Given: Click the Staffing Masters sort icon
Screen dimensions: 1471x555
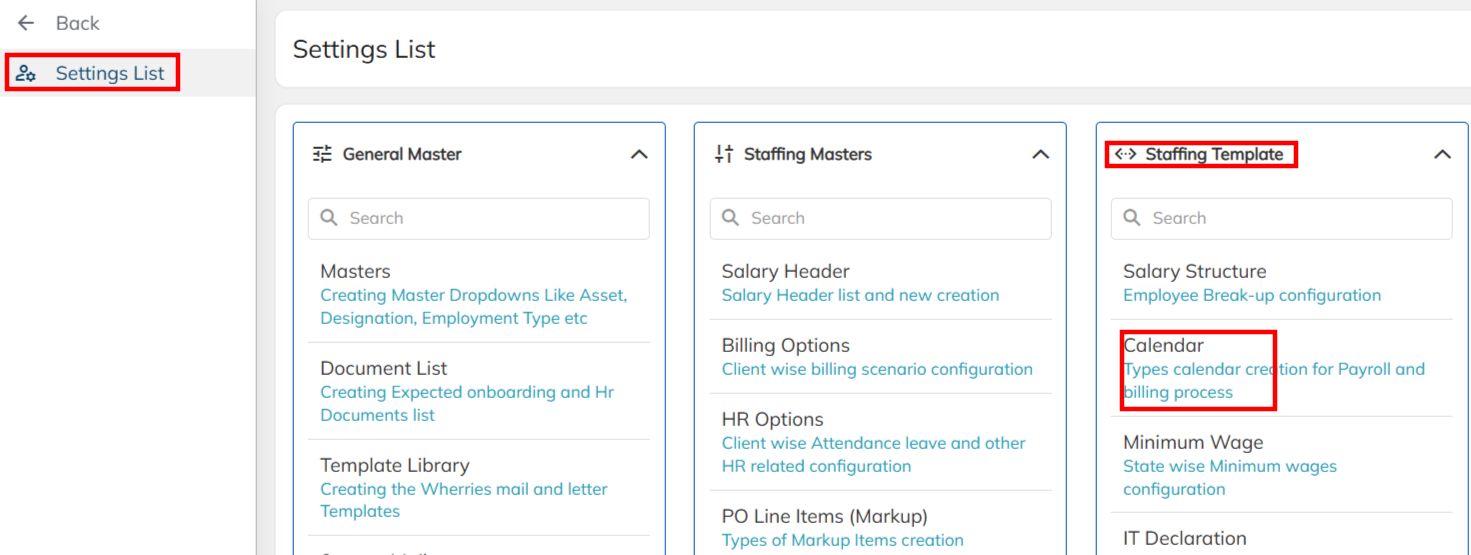Looking at the screenshot, I should coord(724,154).
